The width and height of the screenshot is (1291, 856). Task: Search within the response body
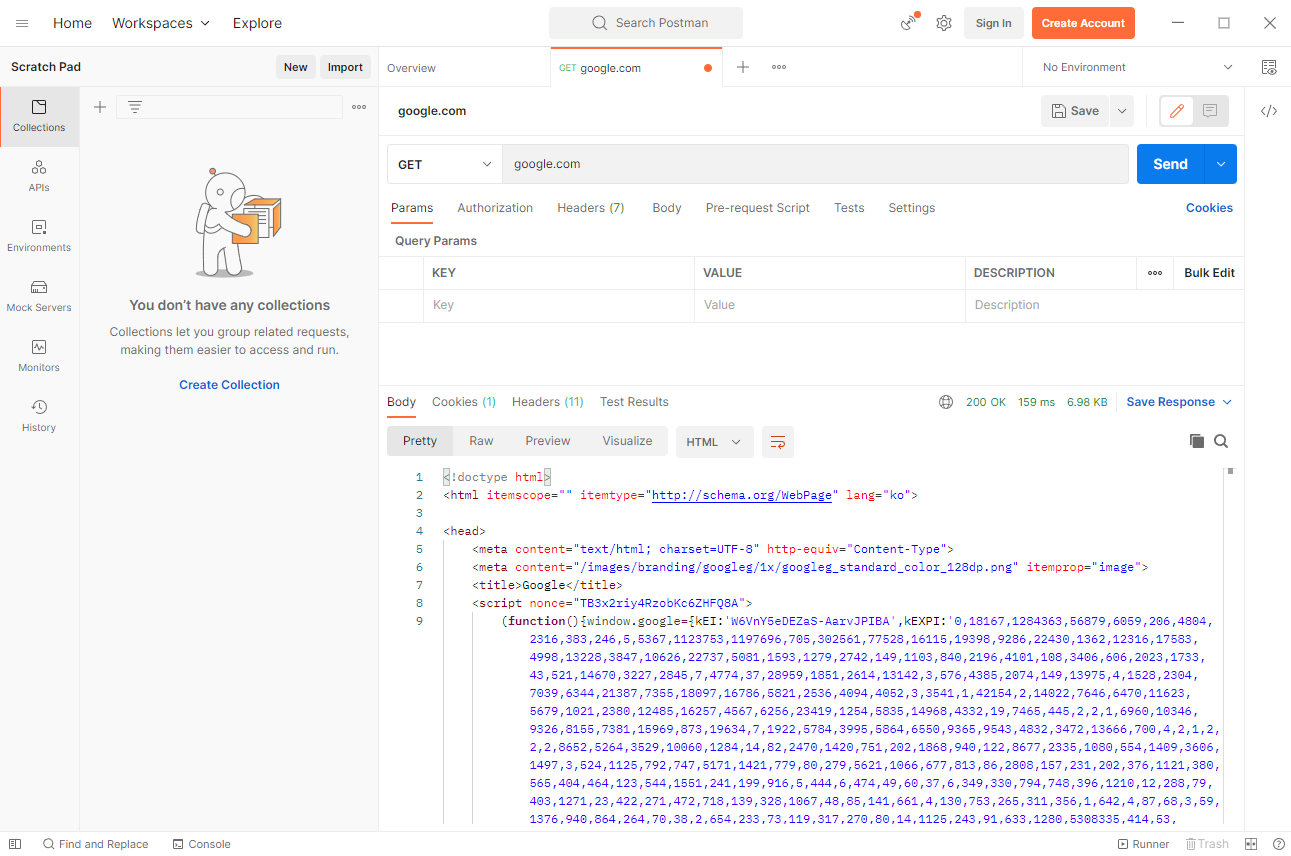(1221, 441)
